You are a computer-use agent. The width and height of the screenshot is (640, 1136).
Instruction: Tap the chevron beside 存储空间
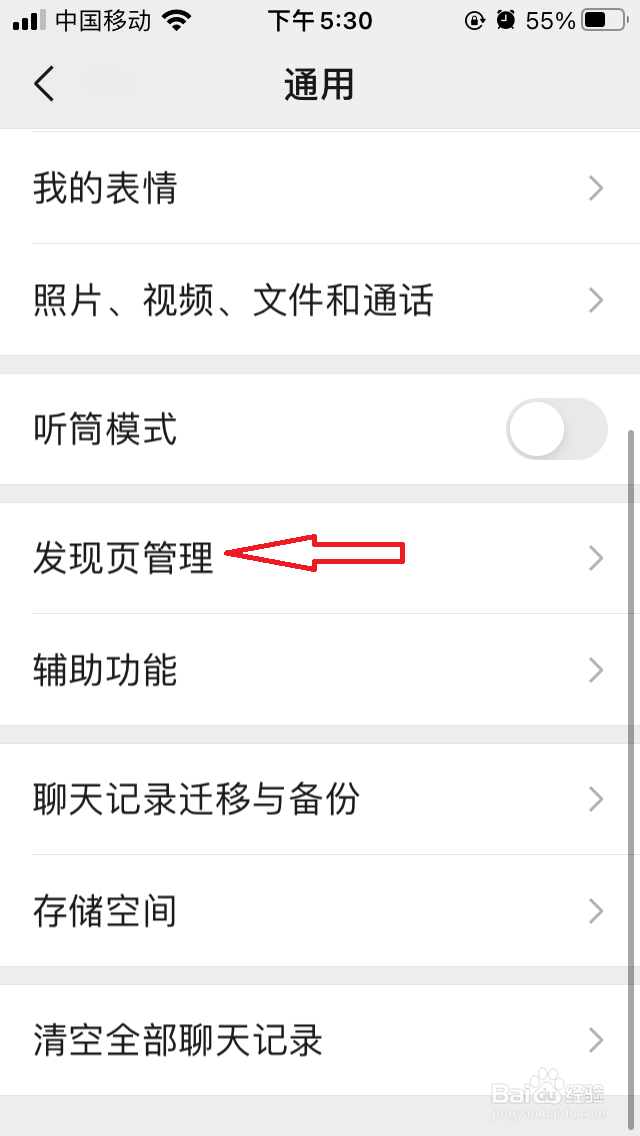click(x=596, y=911)
